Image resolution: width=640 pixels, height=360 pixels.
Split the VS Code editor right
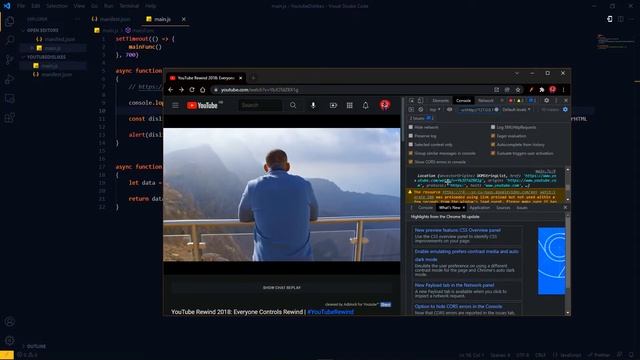620,19
